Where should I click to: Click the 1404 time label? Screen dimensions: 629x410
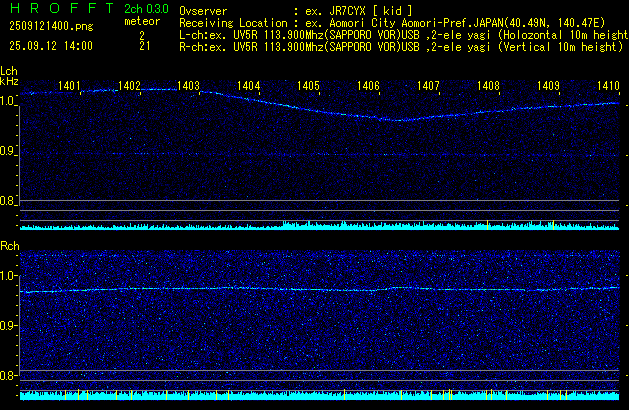249,86
